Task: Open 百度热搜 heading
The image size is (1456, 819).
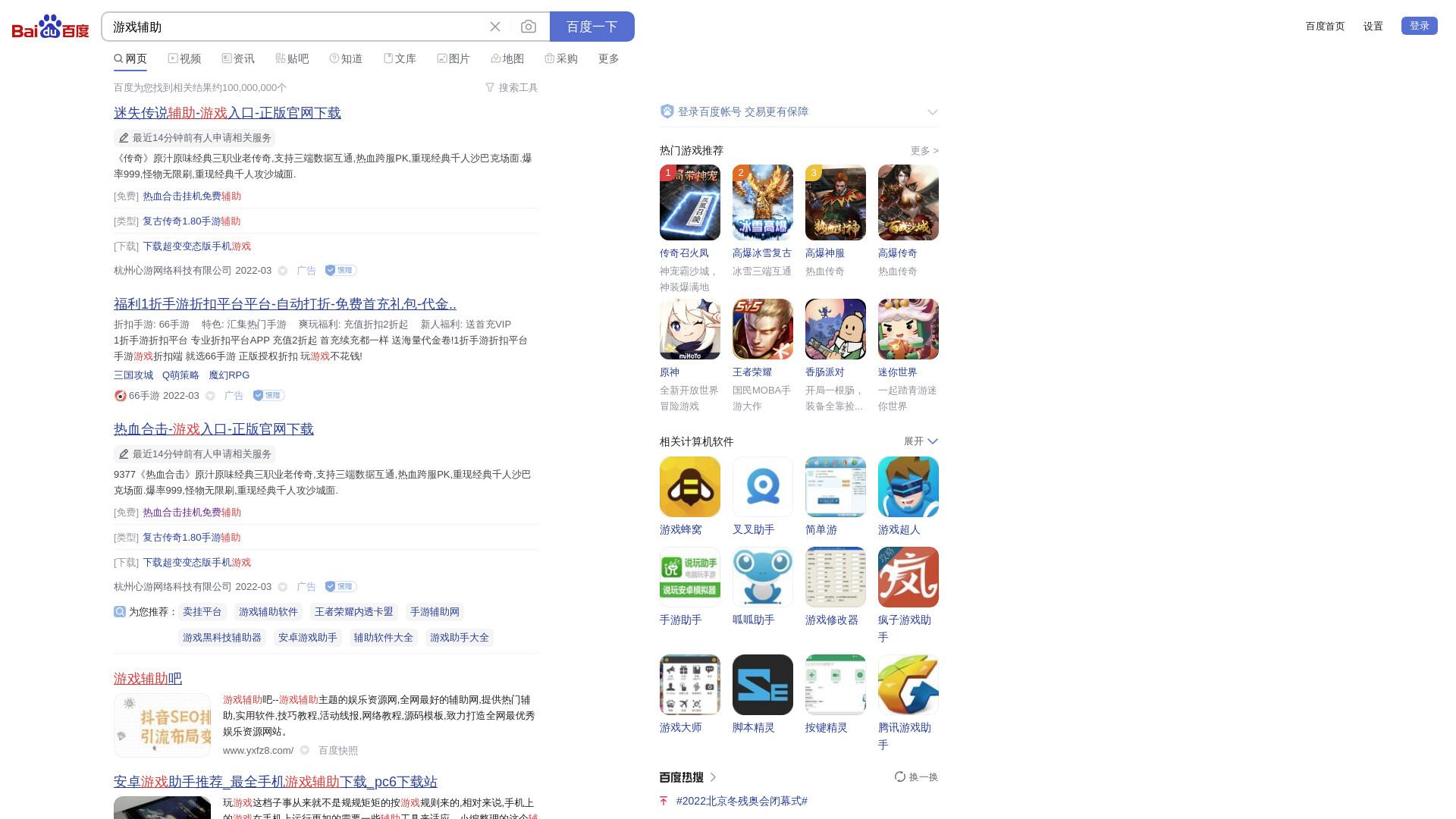Action: click(688, 777)
